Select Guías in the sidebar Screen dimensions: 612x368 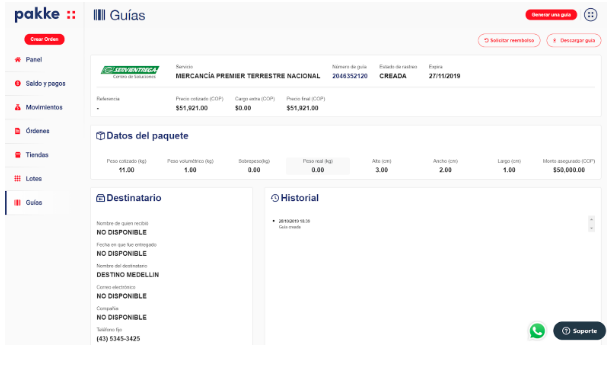pyautogui.click(x=34, y=203)
